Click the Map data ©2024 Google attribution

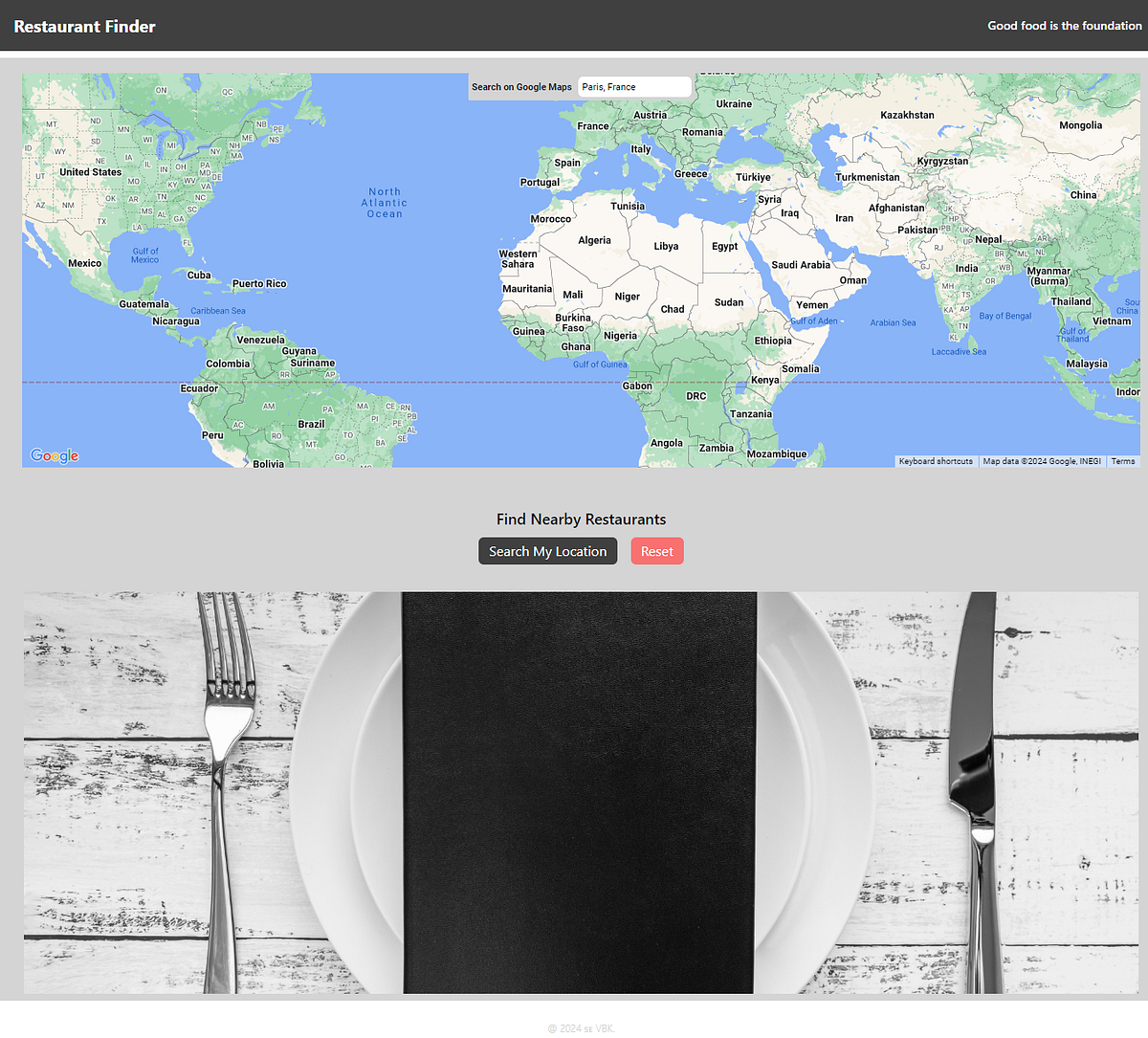(1041, 460)
